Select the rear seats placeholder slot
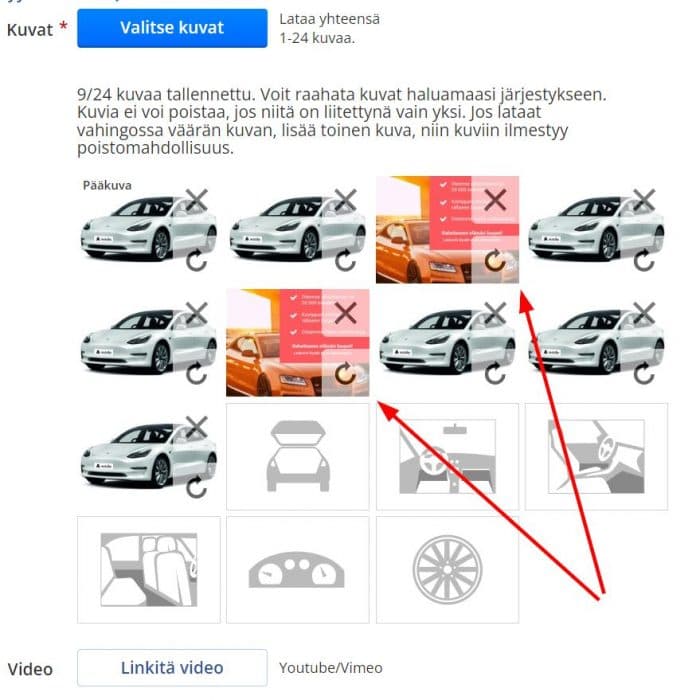 coord(149,570)
